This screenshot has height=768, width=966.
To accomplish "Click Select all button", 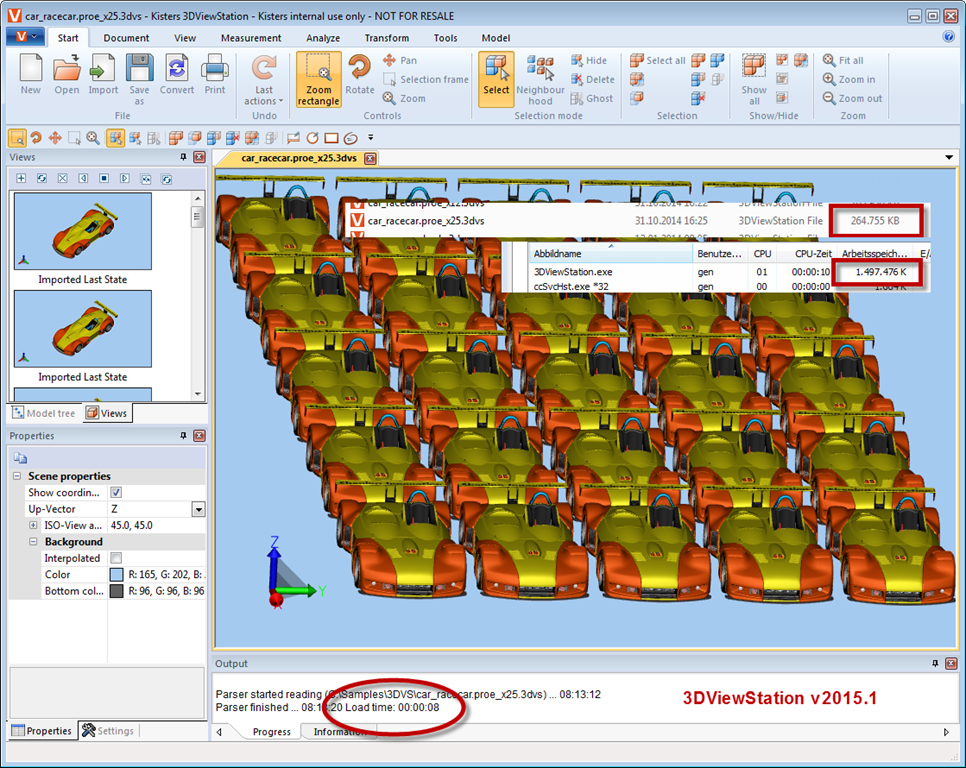I will coord(657,60).
